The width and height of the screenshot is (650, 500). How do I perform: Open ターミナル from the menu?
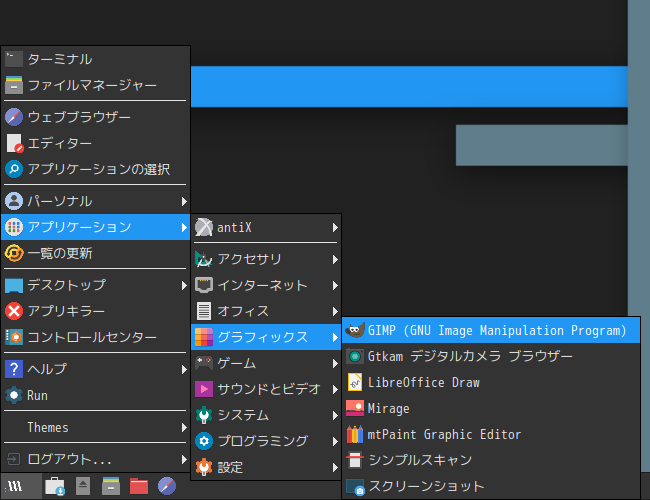click(96, 59)
